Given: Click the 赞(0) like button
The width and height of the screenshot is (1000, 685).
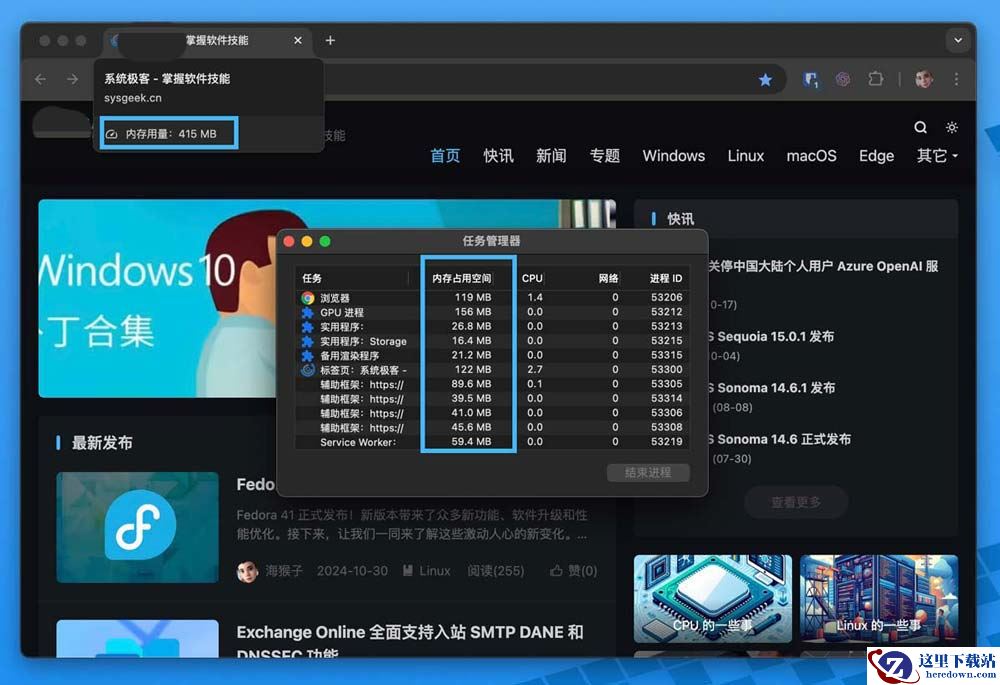Looking at the screenshot, I should pos(574,571).
